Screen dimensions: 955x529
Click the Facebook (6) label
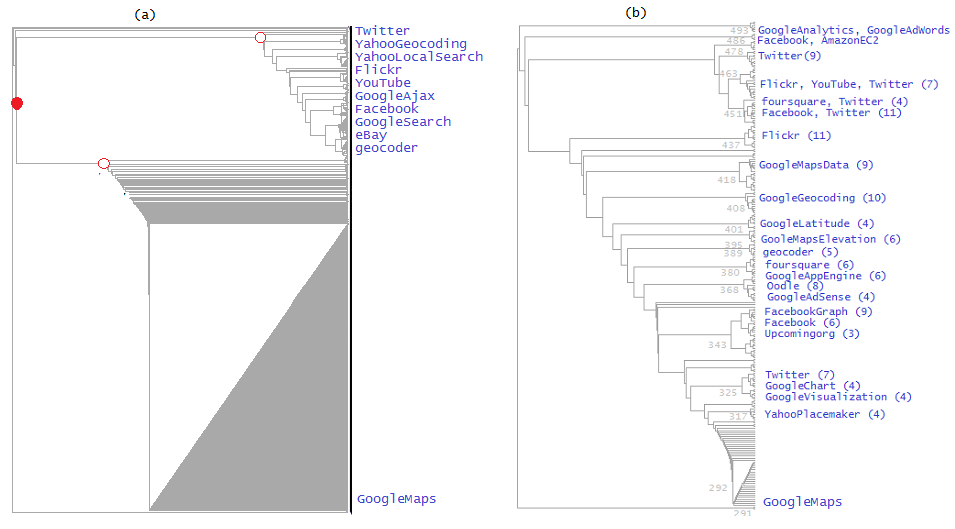[802, 323]
